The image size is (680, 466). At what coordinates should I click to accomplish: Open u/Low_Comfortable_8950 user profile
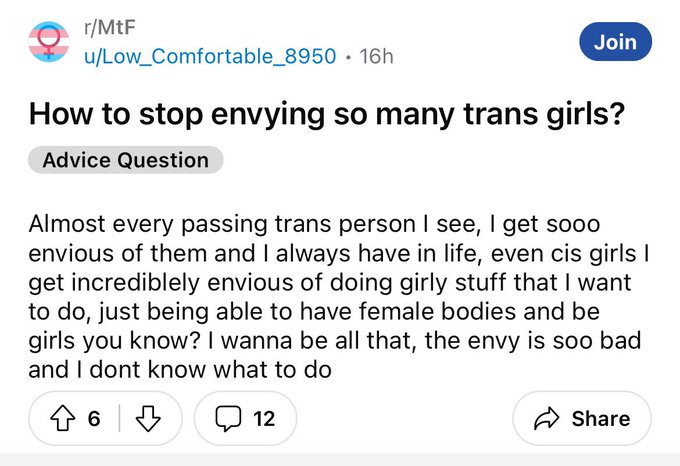click(x=210, y=56)
